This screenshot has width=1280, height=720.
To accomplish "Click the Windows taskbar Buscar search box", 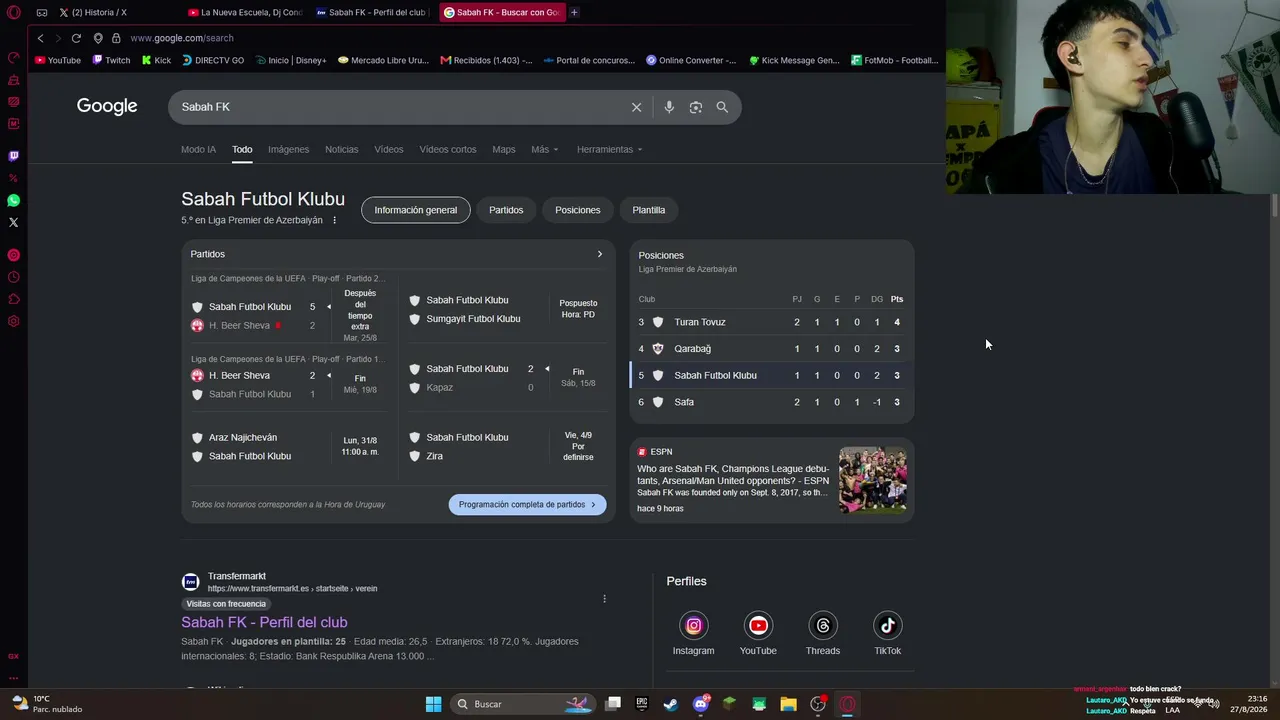I will tap(523, 704).
